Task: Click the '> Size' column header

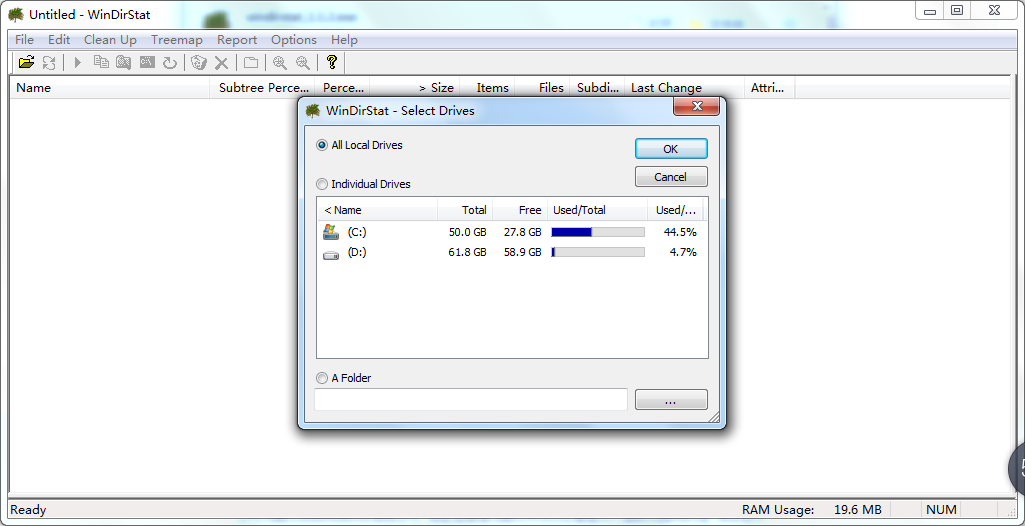Action: pos(415,88)
